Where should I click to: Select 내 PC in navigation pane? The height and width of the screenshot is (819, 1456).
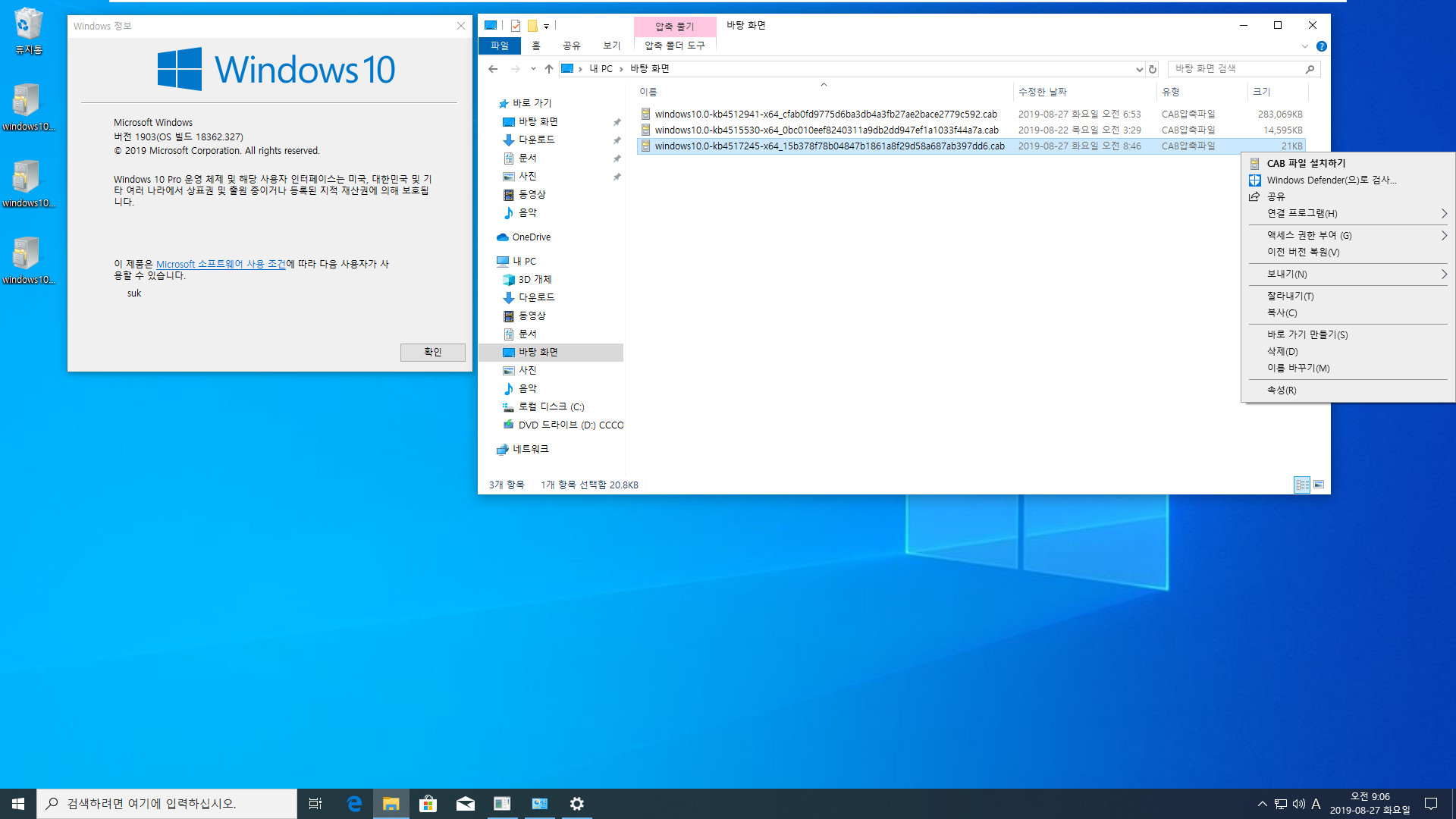524,262
